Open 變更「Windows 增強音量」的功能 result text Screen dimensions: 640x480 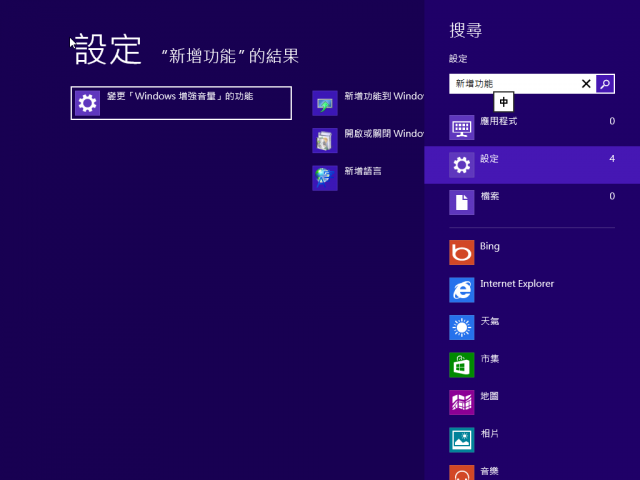point(180,96)
